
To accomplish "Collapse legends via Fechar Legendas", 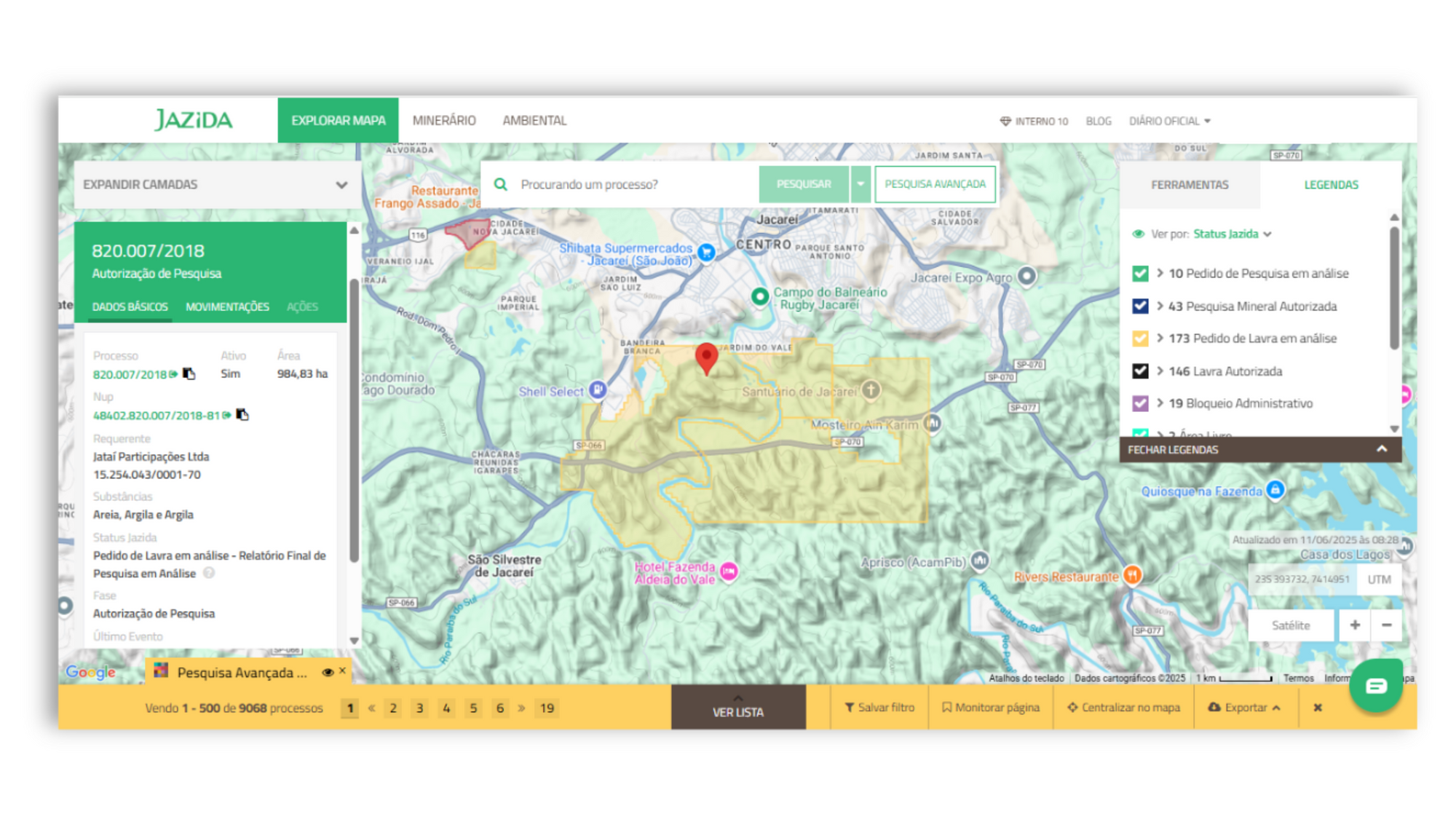I will coord(1260,449).
